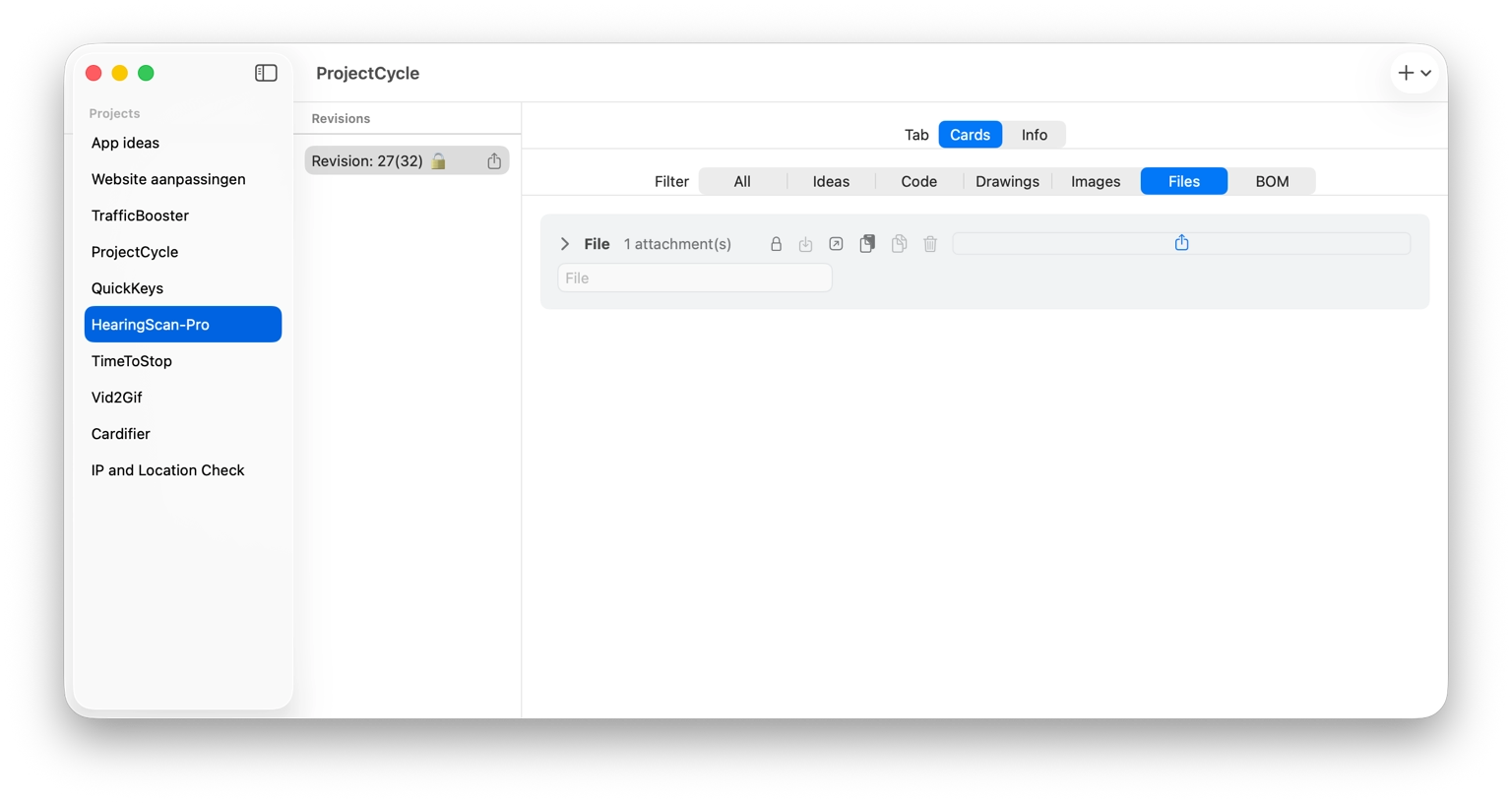Screen dimensions: 1512x803
Task: Switch to the Info tab
Action: [x=1034, y=134]
